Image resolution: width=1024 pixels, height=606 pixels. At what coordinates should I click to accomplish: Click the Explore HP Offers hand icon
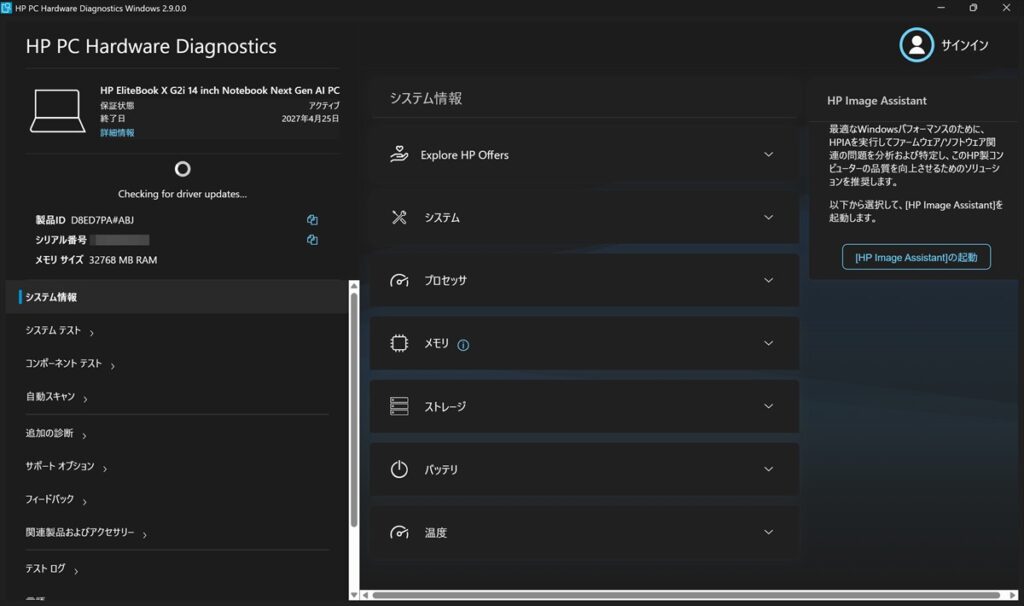coord(399,154)
